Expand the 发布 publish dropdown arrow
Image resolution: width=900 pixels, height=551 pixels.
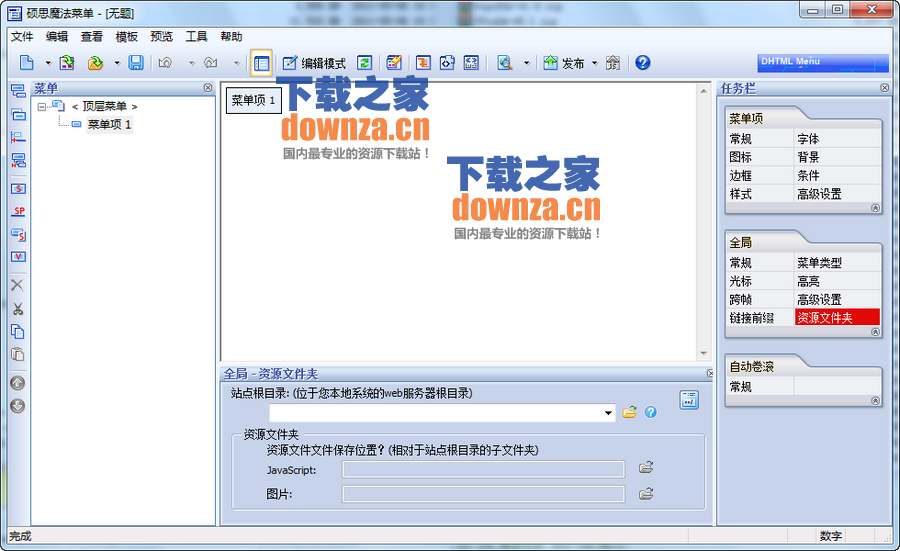(x=595, y=63)
